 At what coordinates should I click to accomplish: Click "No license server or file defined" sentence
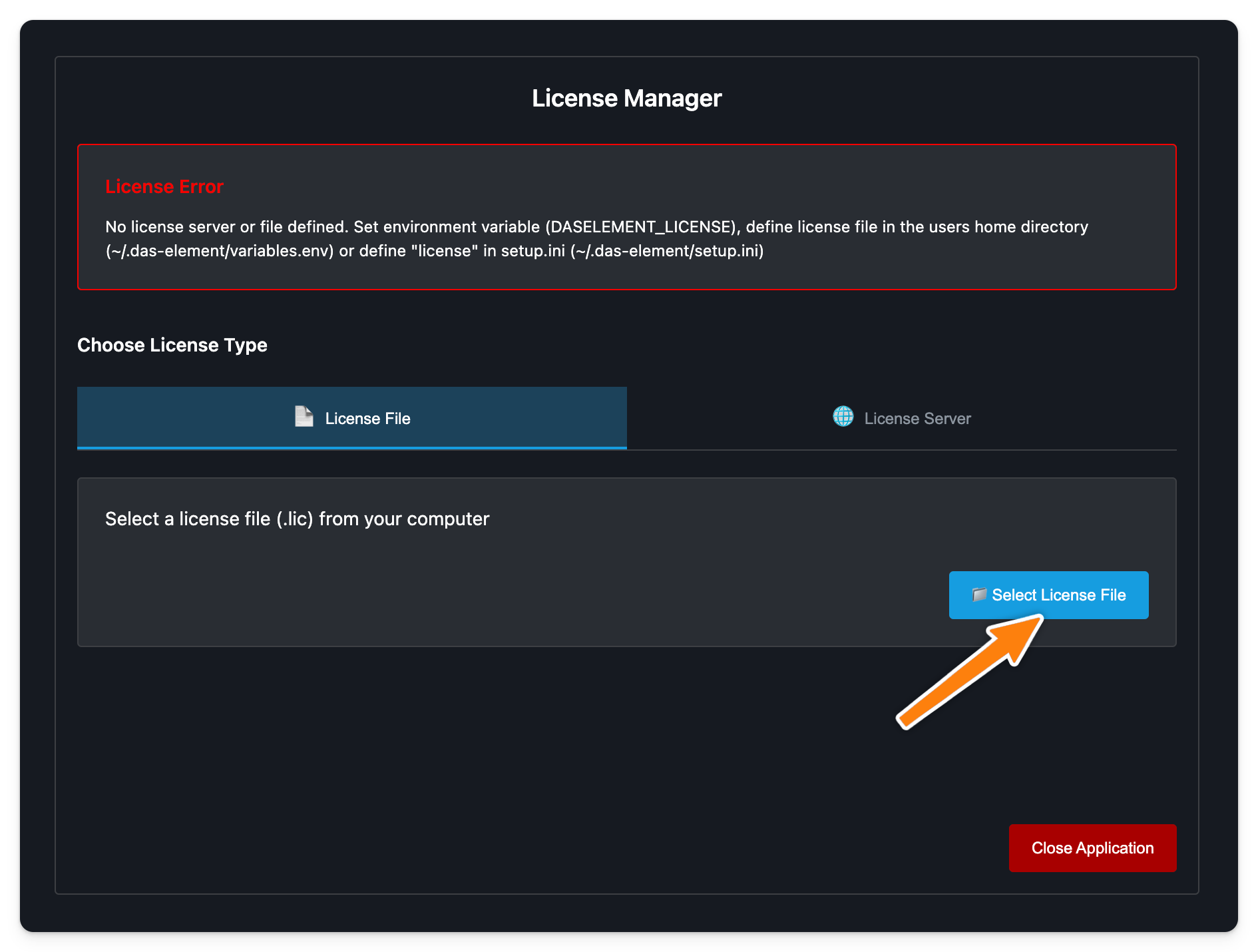pyautogui.click(x=226, y=227)
